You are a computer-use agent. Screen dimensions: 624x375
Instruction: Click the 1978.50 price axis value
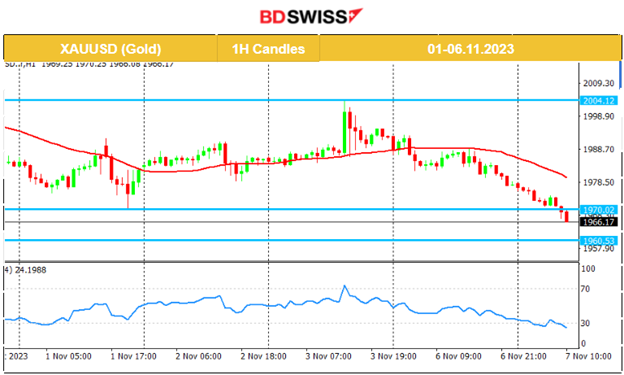599,182
